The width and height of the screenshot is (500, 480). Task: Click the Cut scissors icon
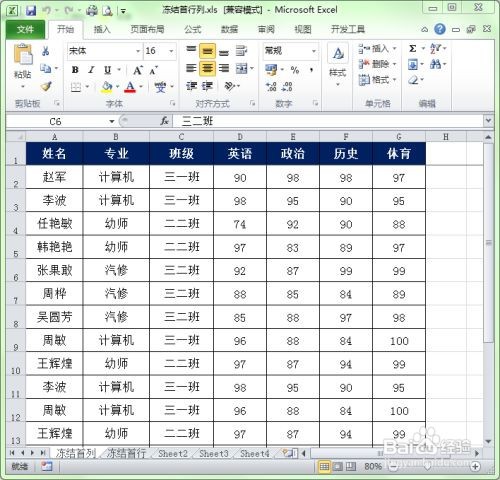[x=46, y=51]
